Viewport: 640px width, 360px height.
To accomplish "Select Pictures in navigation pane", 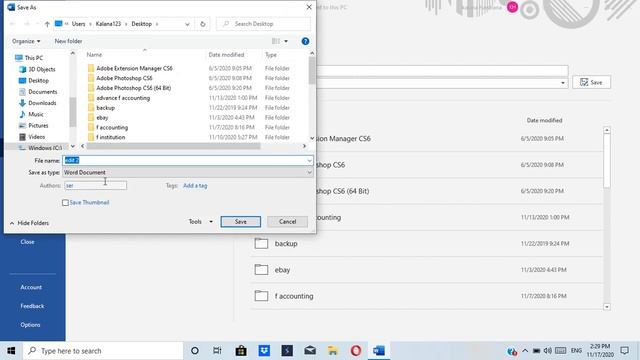I will [x=33, y=126].
